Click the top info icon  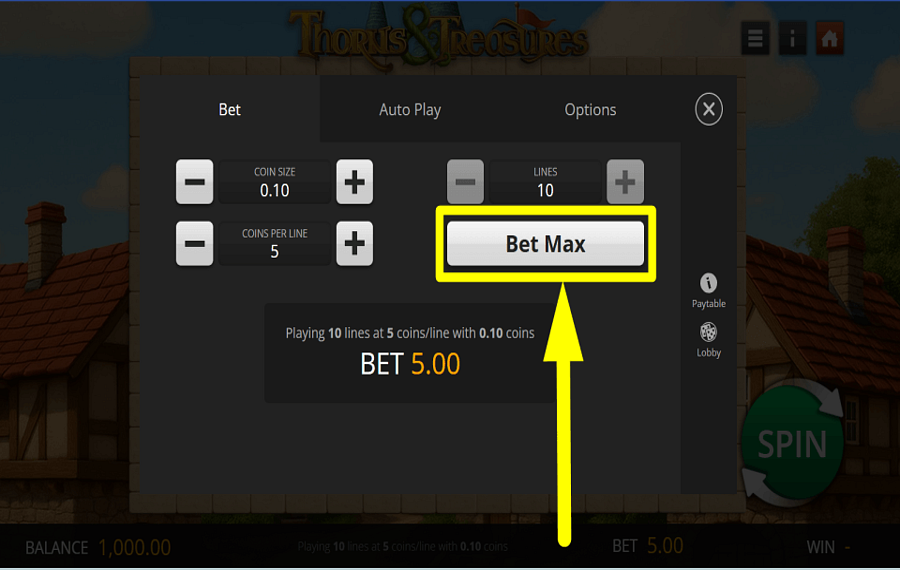pos(792,38)
